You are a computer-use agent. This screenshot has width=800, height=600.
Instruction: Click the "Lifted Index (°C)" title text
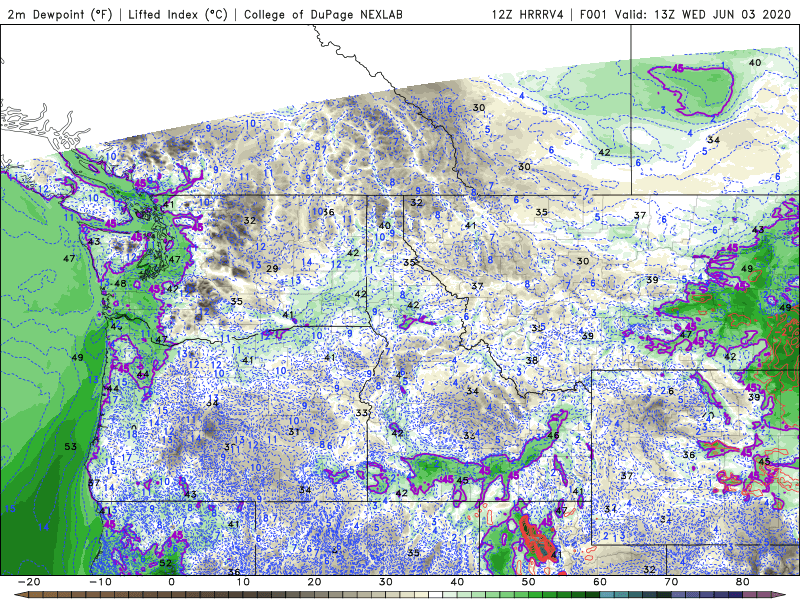[x=178, y=14]
